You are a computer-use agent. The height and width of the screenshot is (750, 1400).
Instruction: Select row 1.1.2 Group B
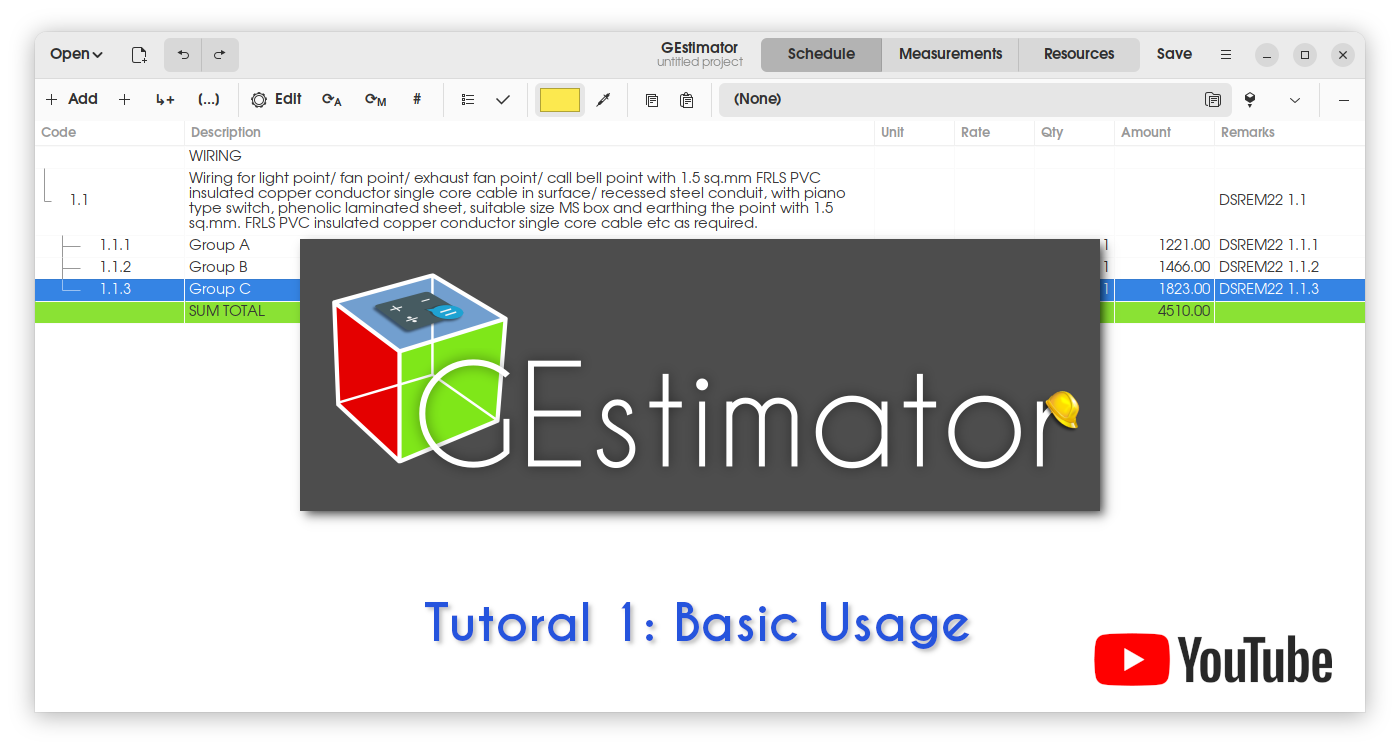[700, 267]
